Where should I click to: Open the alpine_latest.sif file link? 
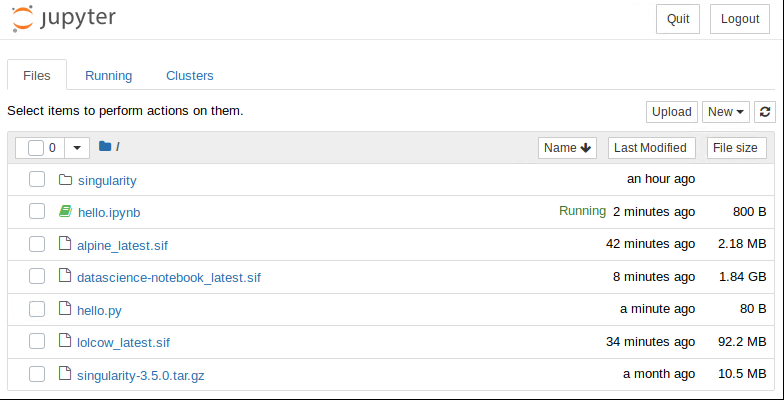click(x=122, y=246)
